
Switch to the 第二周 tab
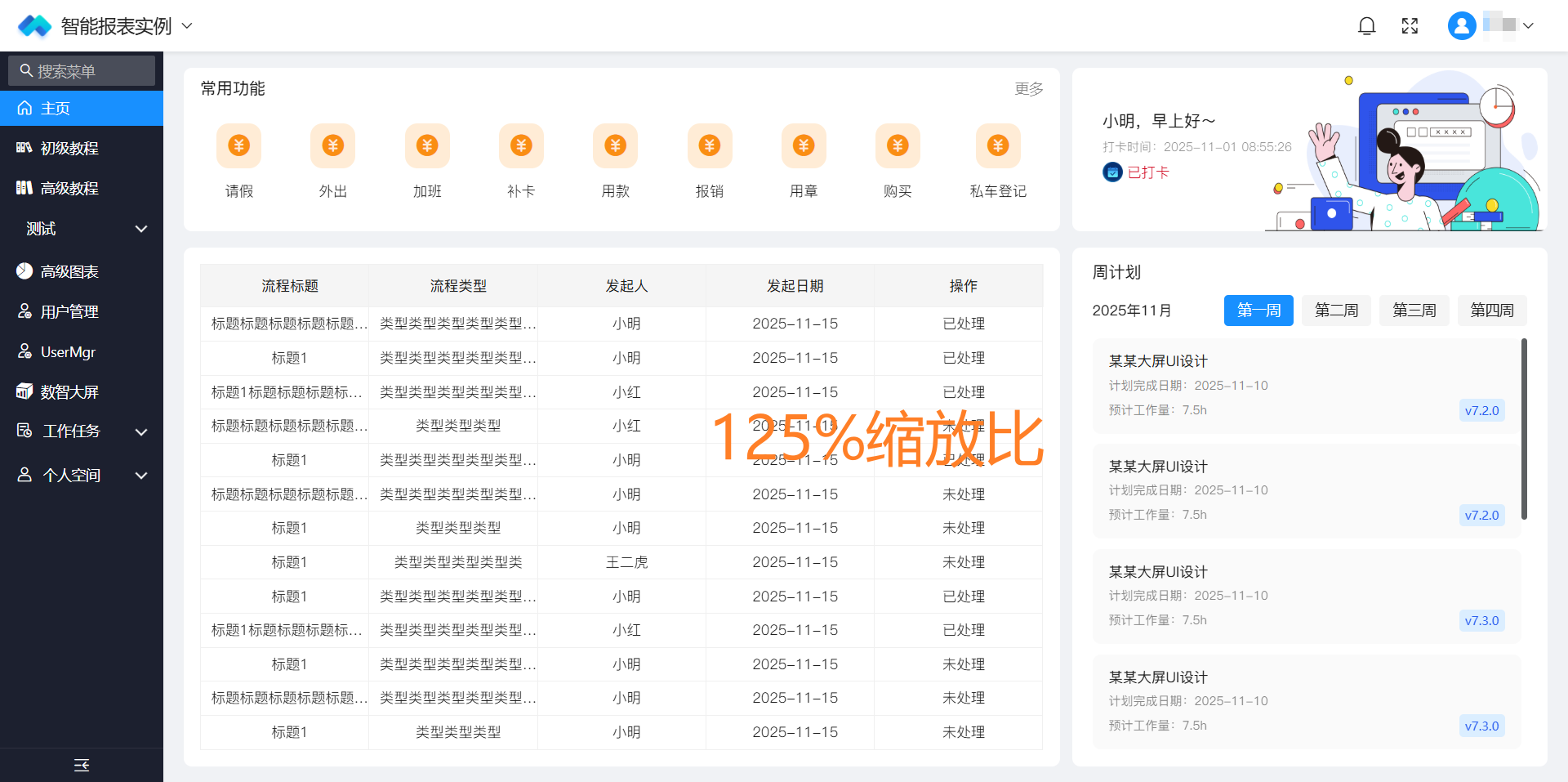1336,311
